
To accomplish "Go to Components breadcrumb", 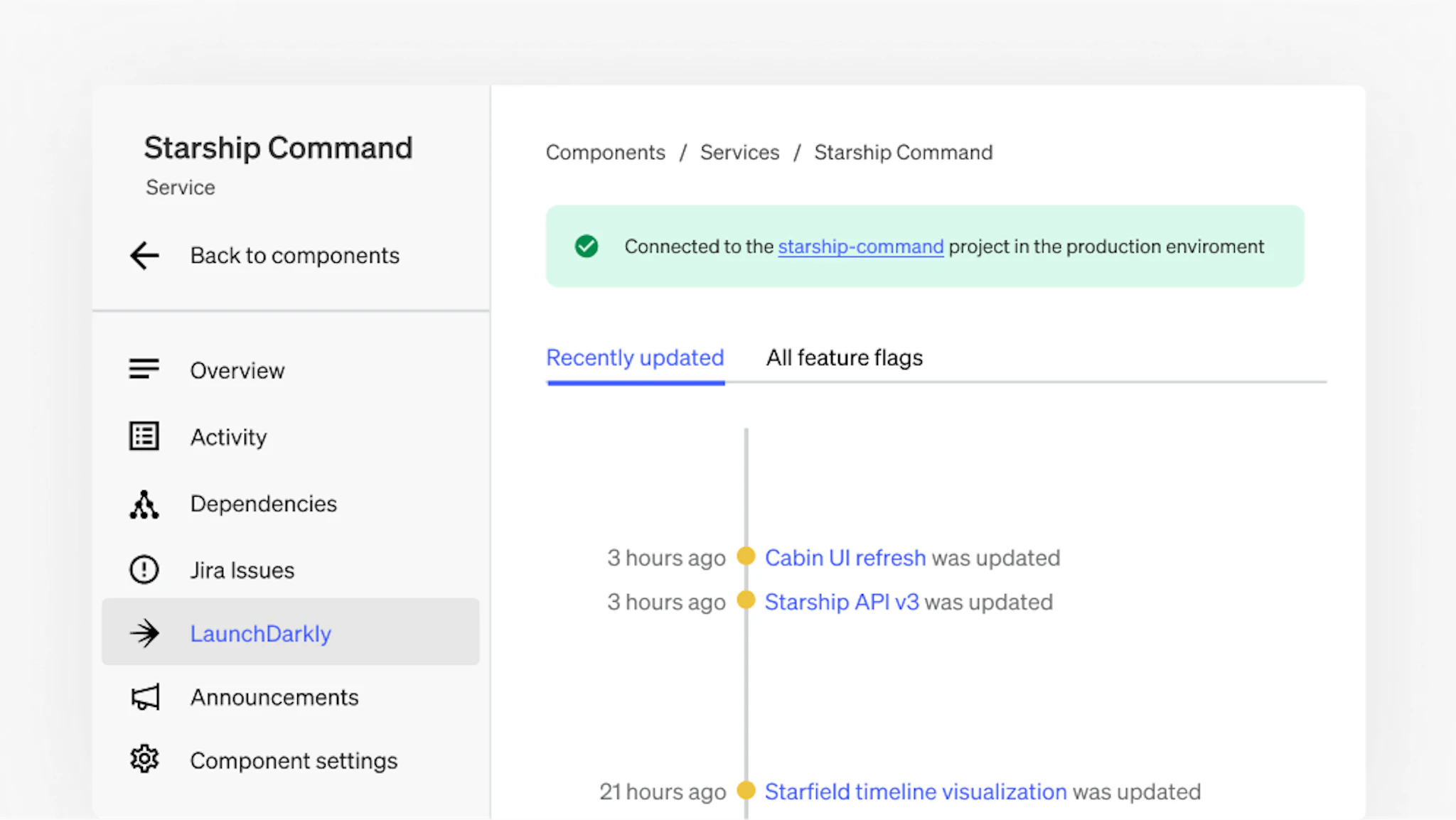I will coord(605,152).
